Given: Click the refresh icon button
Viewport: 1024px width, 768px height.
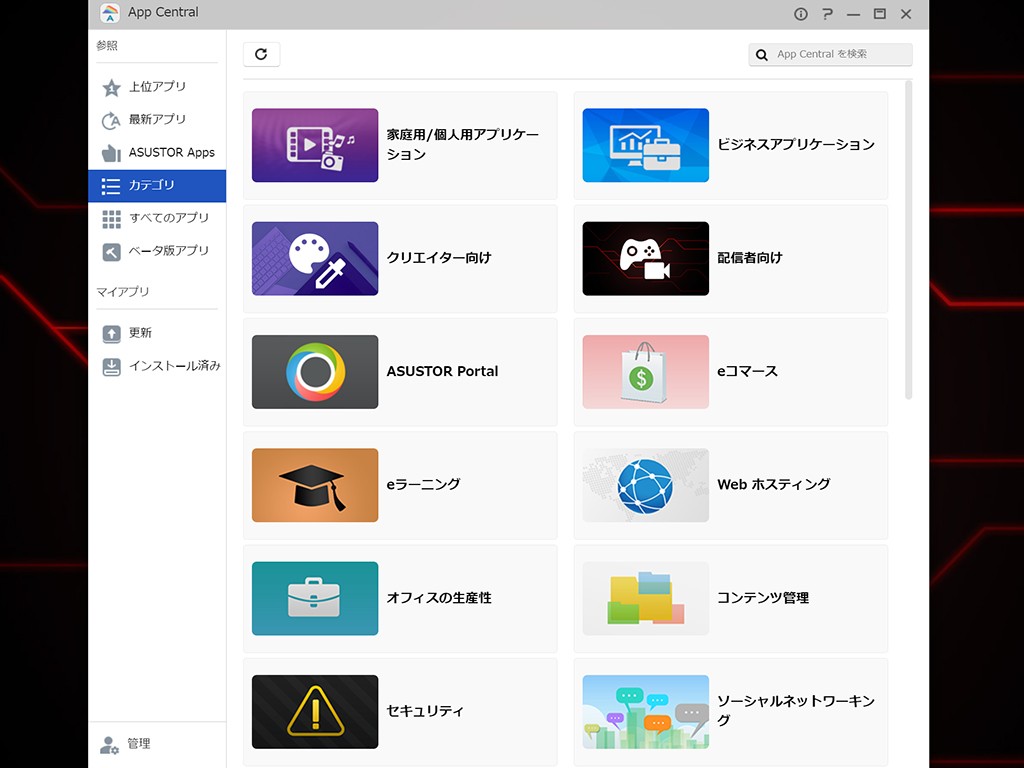Looking at the screenshot, I should pyautogui.click(x=261, y=54).
